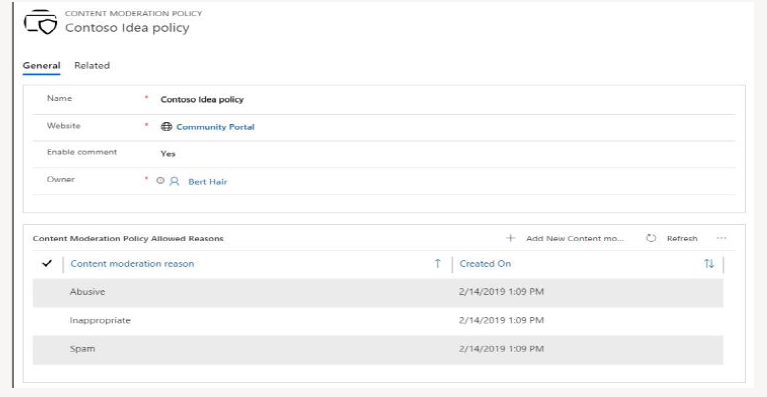Click the Refresh circular arrow icon
This screenshot has height=397, width=767.
tap(651, 238)
